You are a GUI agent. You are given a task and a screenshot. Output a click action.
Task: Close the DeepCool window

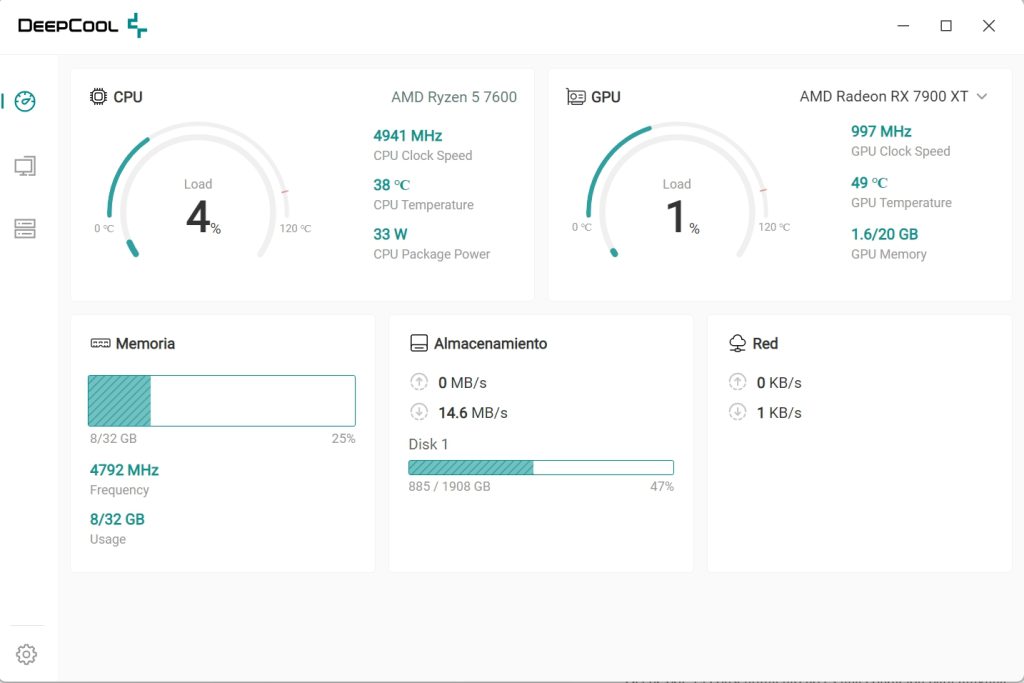pyautogui.click(x=989, y=25)
